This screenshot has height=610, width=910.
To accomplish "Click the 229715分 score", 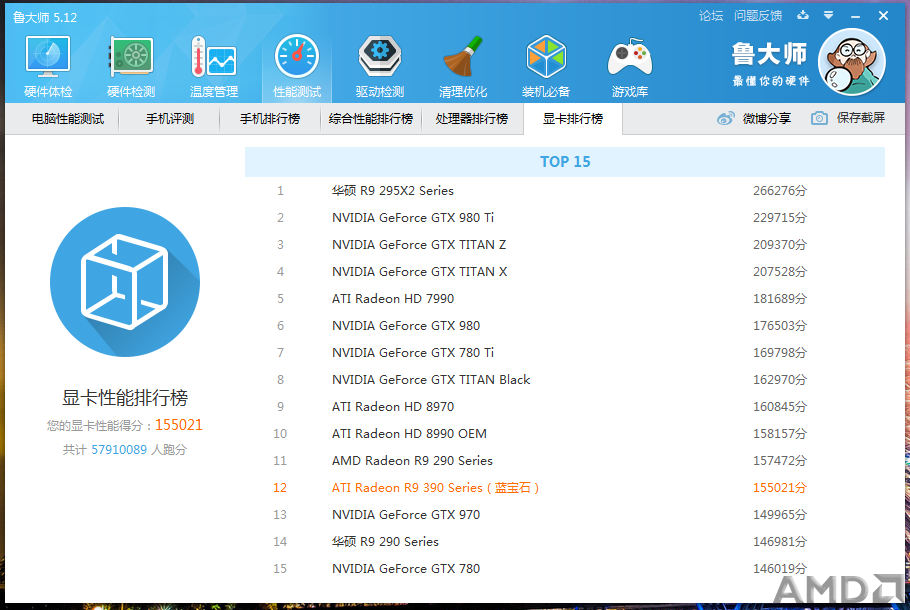I will (779, 218).
